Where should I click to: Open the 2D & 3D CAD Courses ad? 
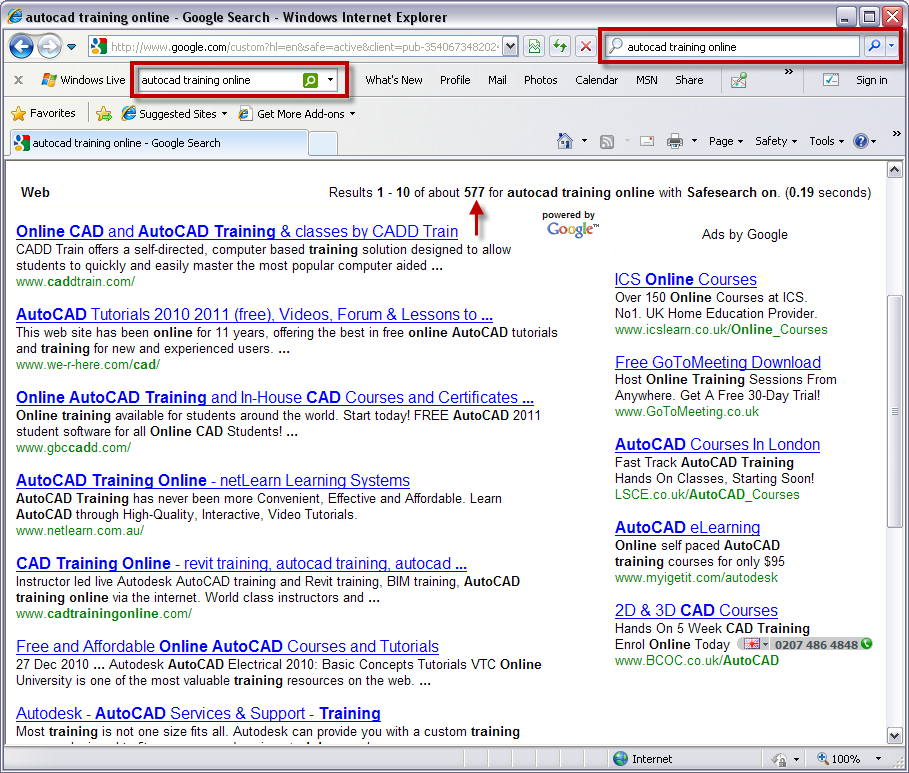coord(696,611)
